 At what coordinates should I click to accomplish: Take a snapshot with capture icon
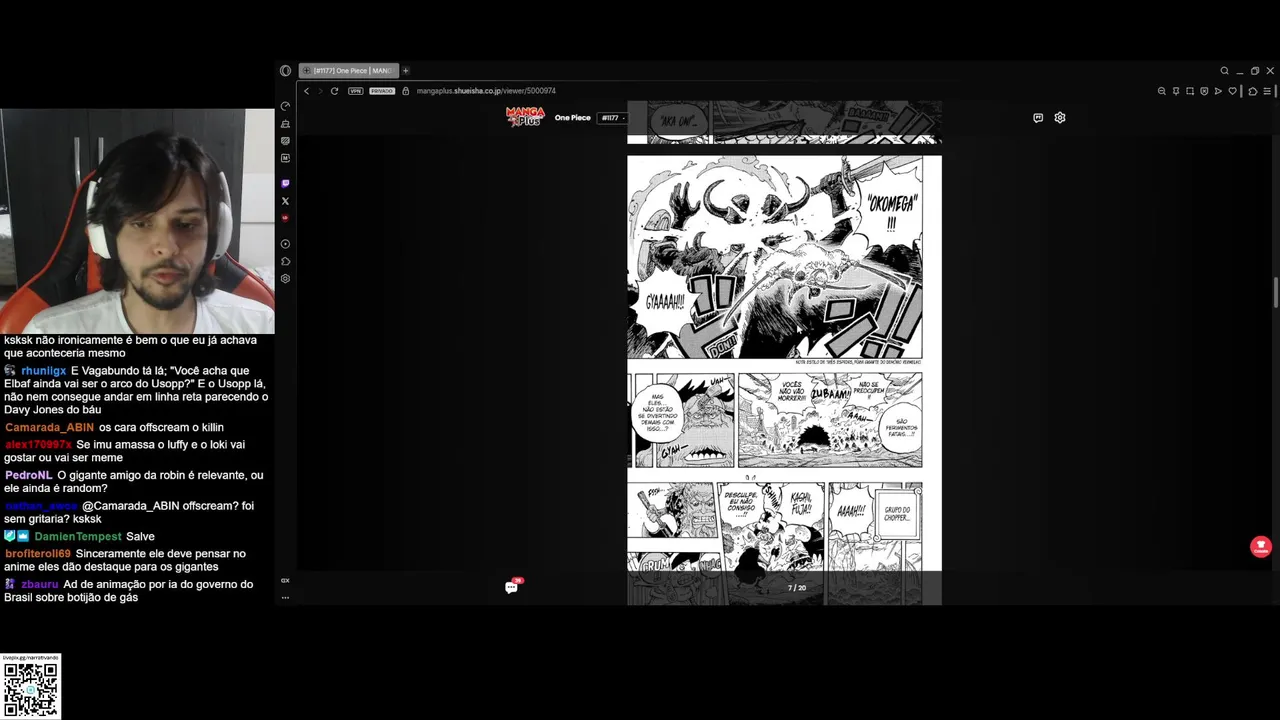coord(1190,91)
